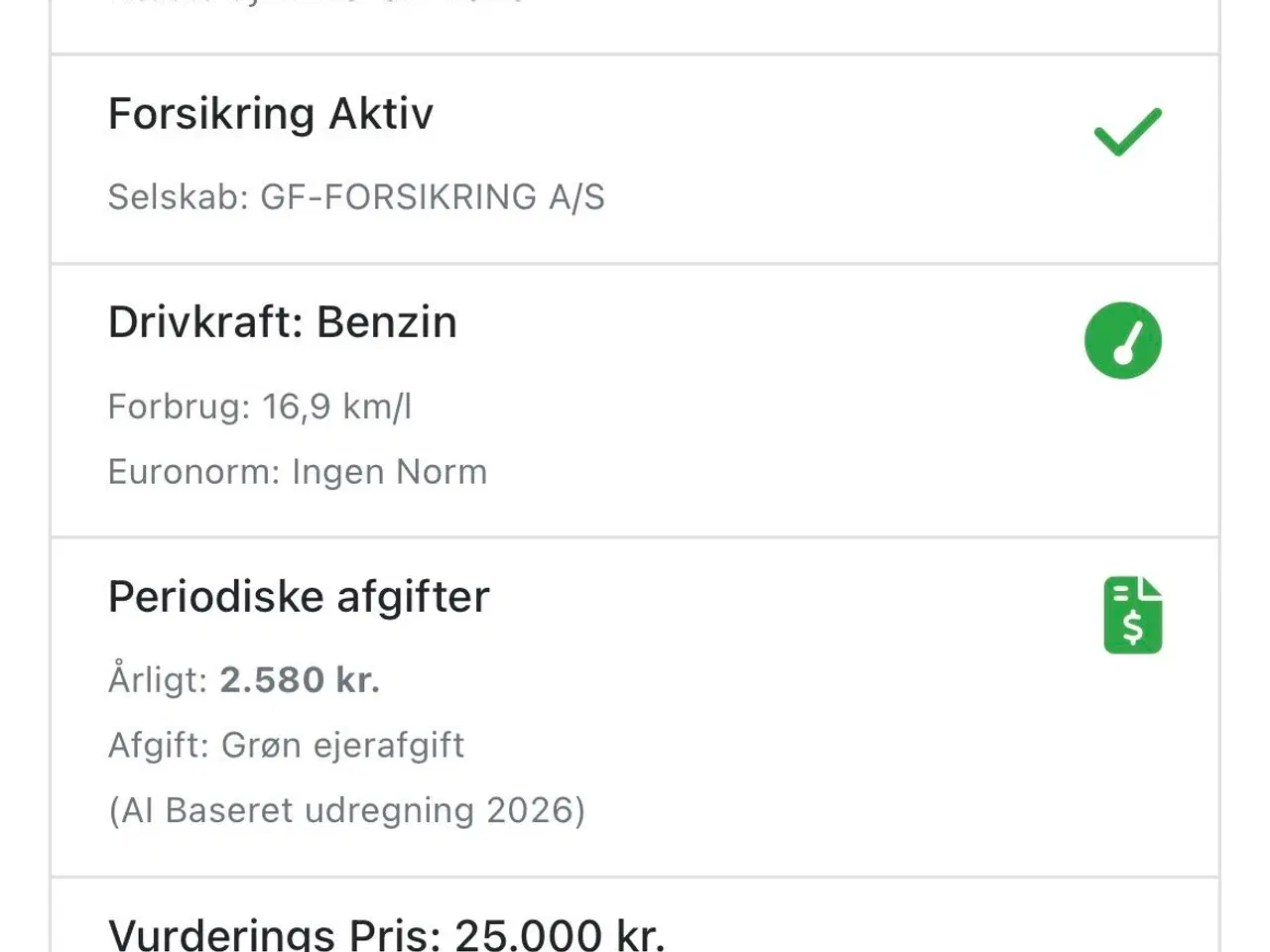Select the Drivkraft: Benzin heading
The width and height of the screenshot is (1270, 952).
(282, 322)
